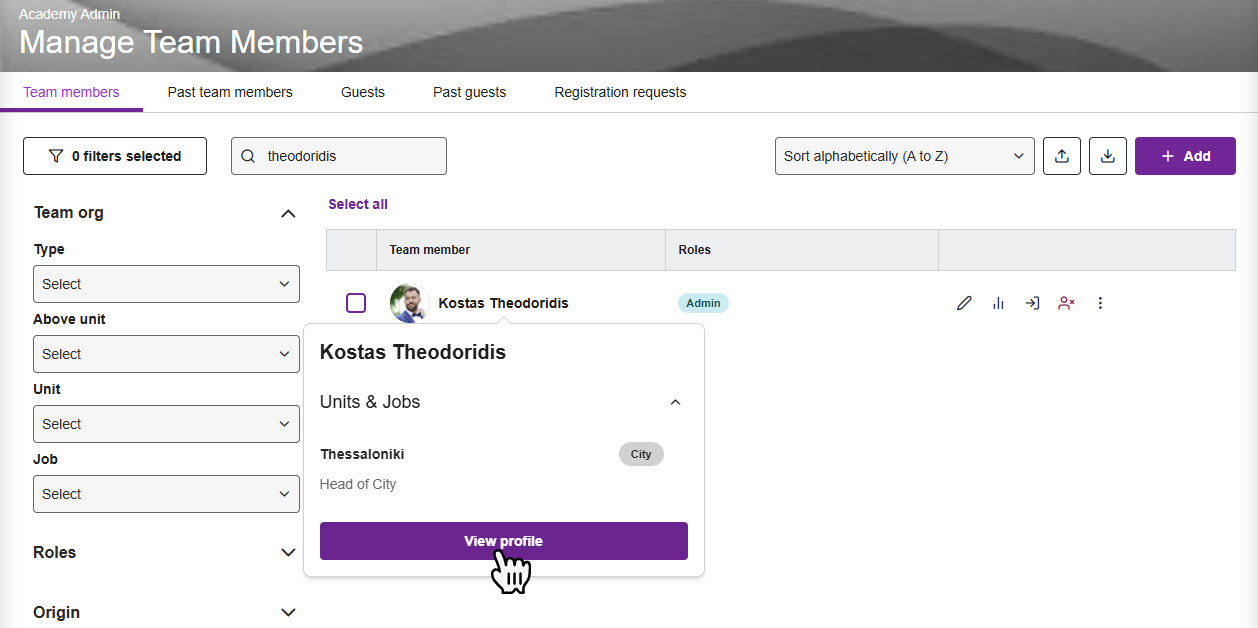
Task: Click the Select all link
Action: pos(358,204)
